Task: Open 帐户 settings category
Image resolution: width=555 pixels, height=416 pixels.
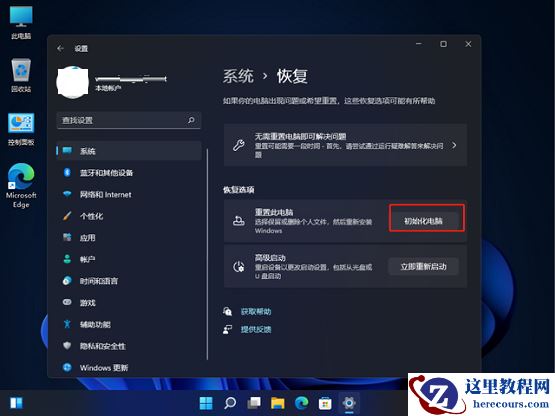Action: pyautogui.click(x=129, y=259)
